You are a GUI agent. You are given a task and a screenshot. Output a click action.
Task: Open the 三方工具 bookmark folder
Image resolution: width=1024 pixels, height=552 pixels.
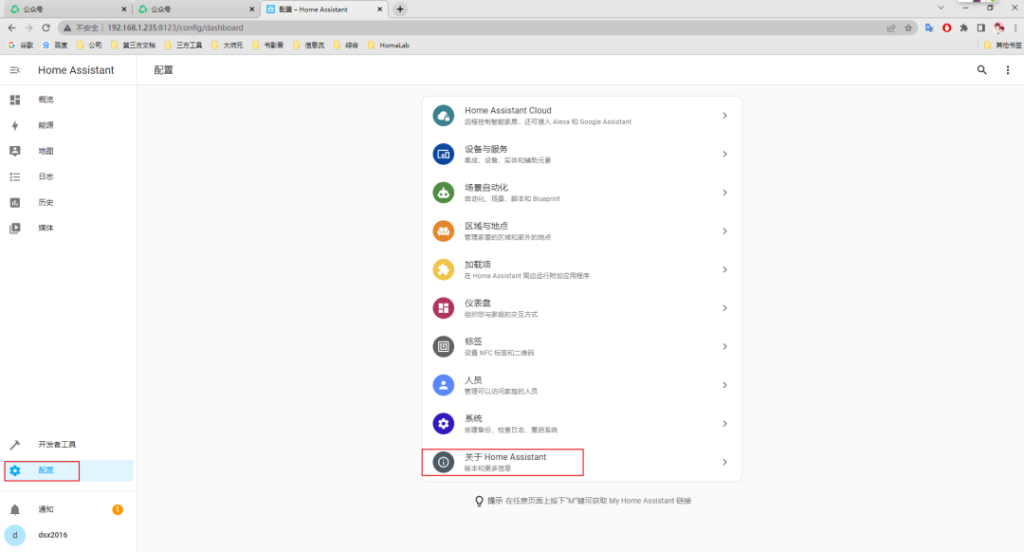tap(183, 45)
